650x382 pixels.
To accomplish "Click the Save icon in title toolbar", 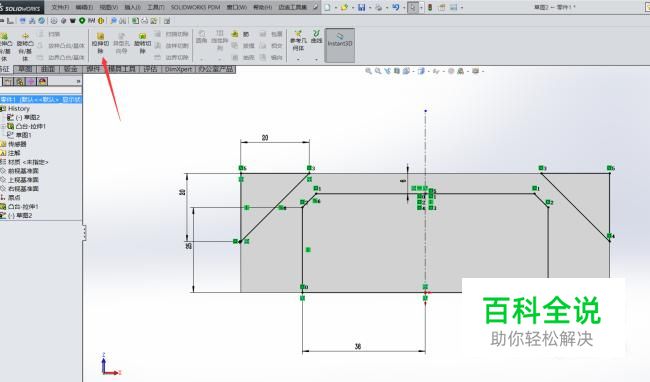I will click(361, 7).
